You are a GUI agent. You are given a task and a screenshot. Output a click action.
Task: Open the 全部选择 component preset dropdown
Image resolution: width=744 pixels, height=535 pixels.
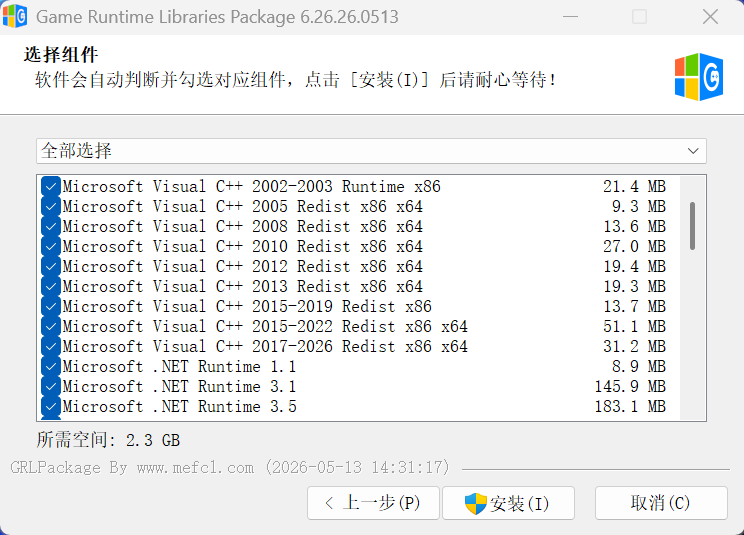pyautogui.click(x=371, y=151)
